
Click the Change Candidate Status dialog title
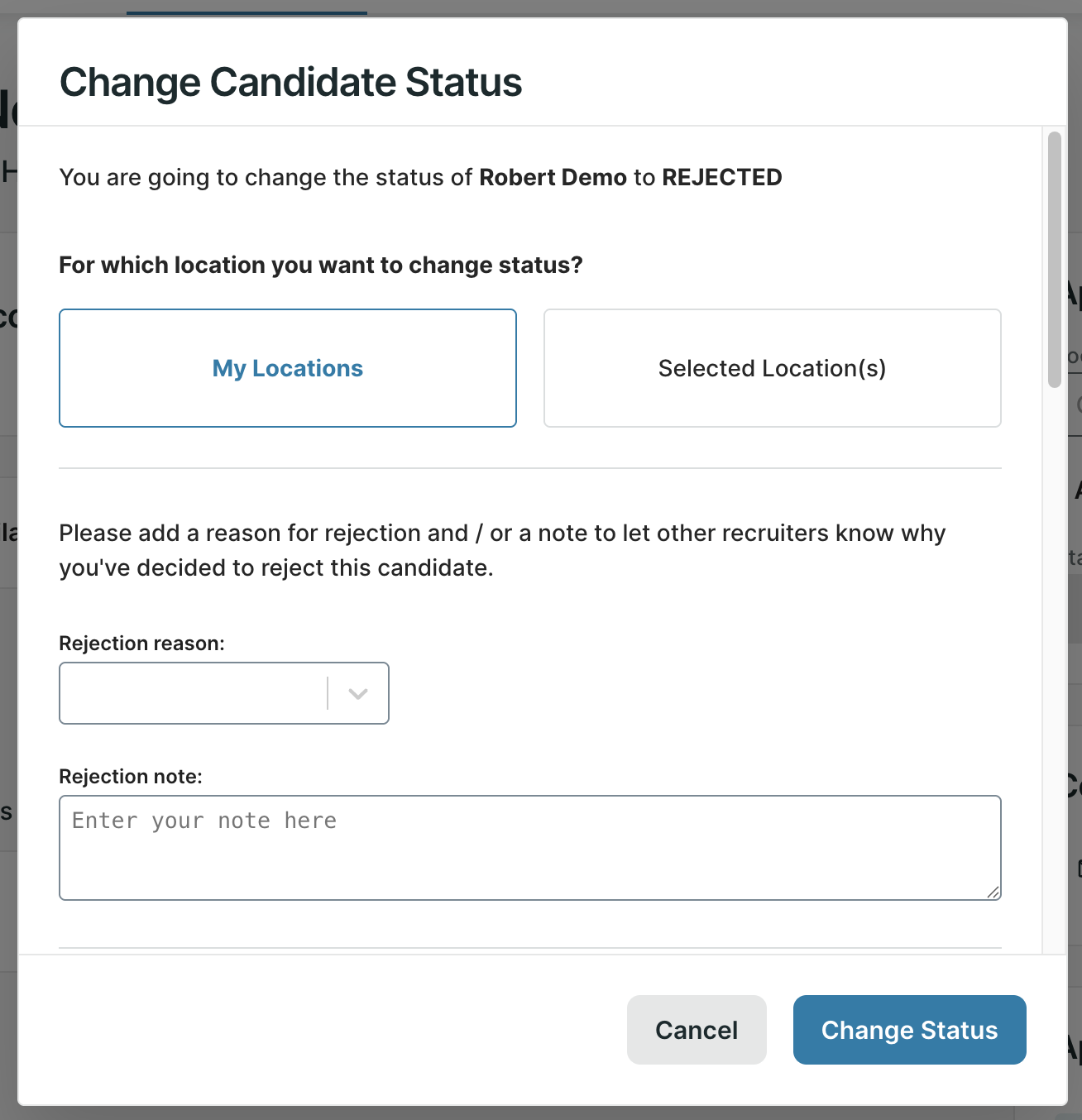pos(290,83)
